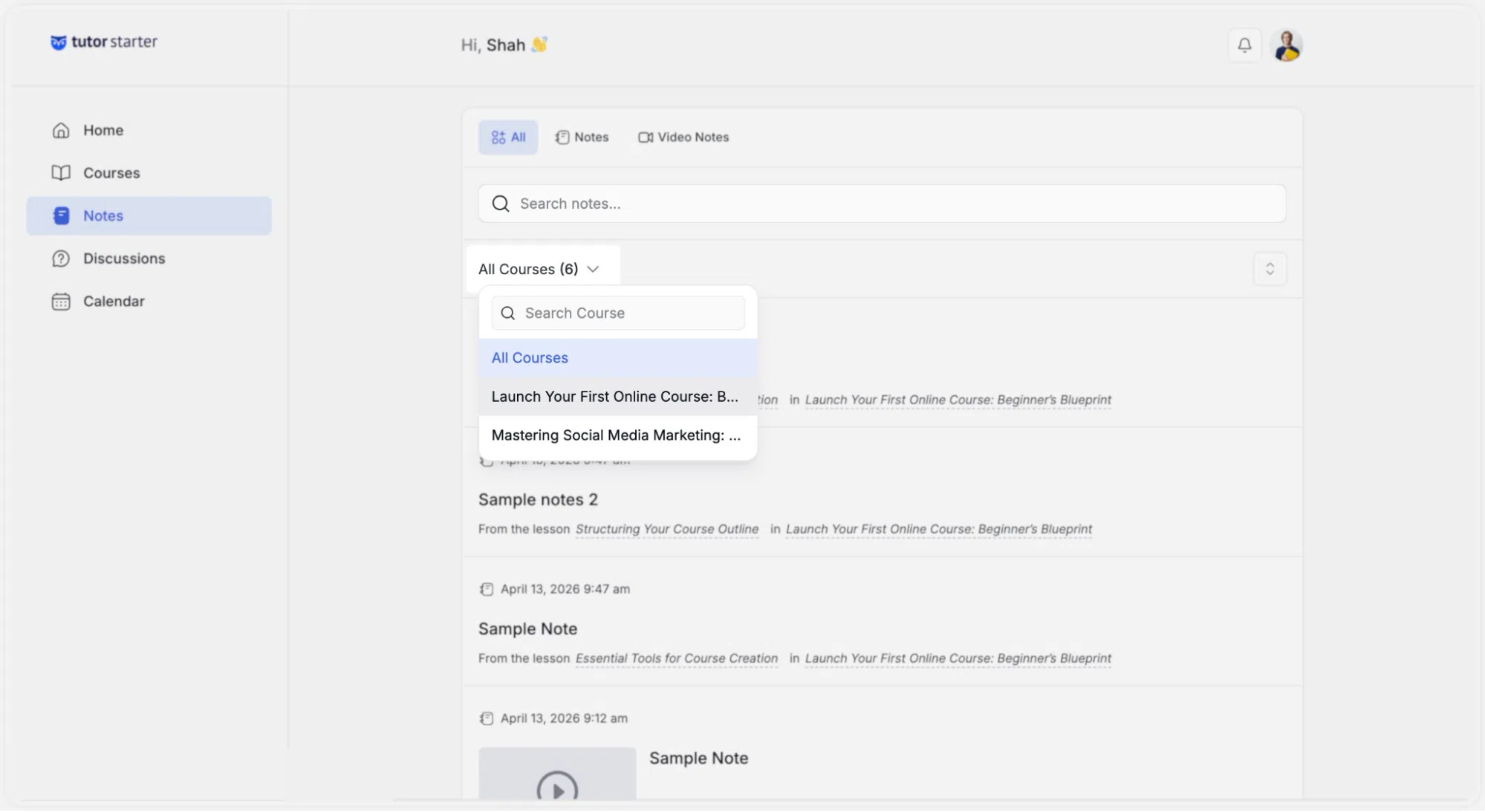1485x812 pixels.
Task: Open the user profile avatar
Action: pos(1287,45)
